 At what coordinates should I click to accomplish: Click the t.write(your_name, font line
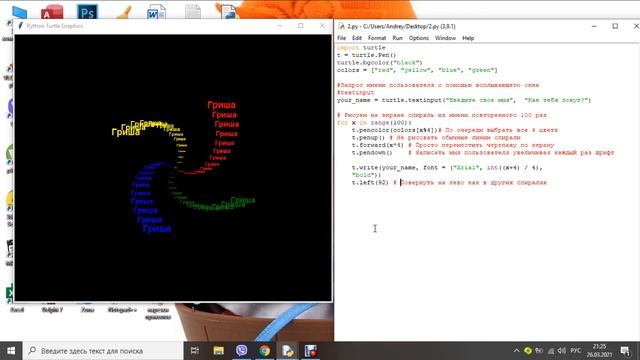point(447,167)
